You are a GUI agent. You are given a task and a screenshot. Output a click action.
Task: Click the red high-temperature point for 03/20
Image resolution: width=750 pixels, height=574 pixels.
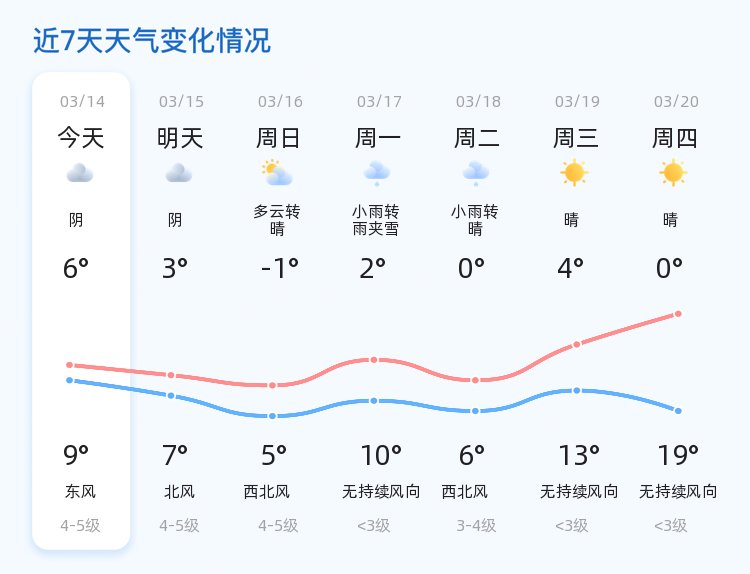coord(678,314)
